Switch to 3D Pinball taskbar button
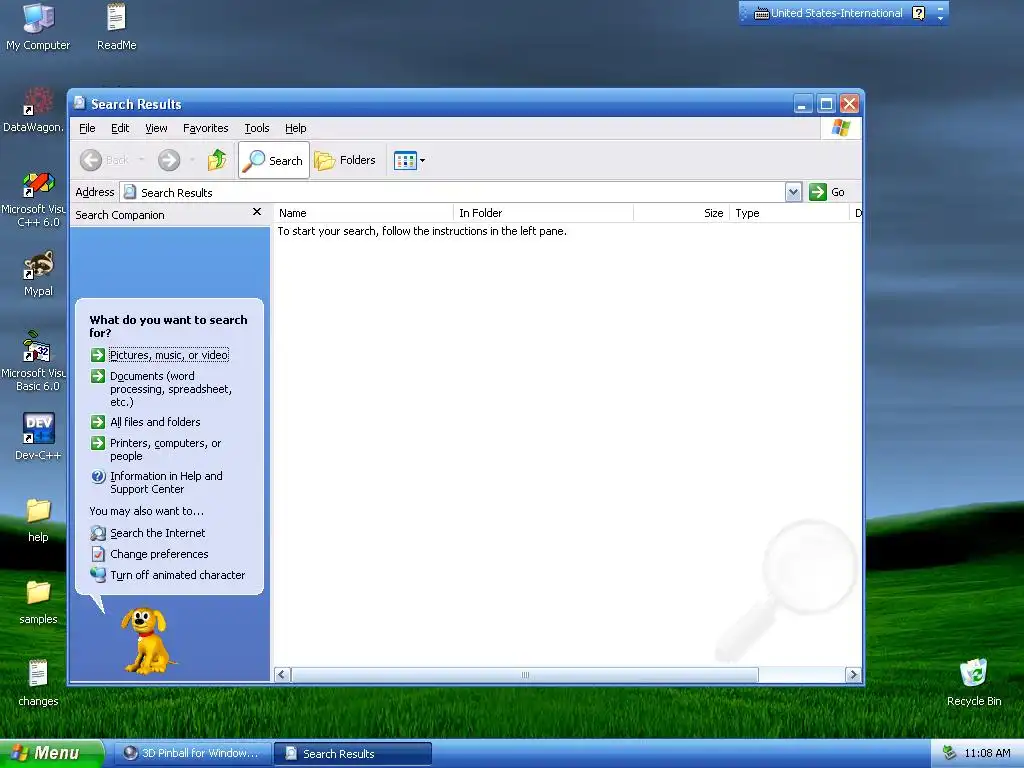The image size is (1024, 768). [193, 753]
